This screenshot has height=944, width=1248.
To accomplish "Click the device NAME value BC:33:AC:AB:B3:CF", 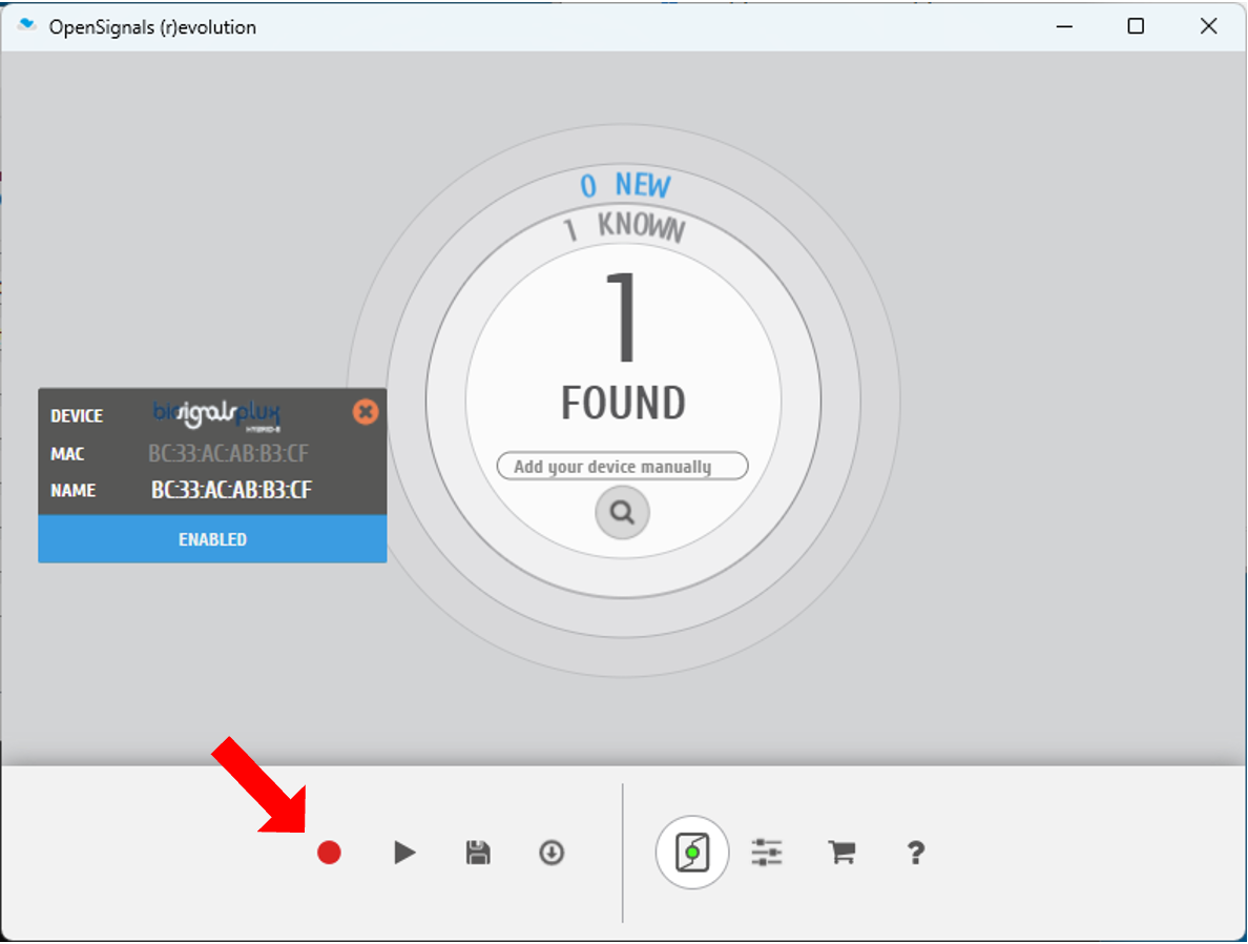I will pyautogui.click(x=231, y=490).
